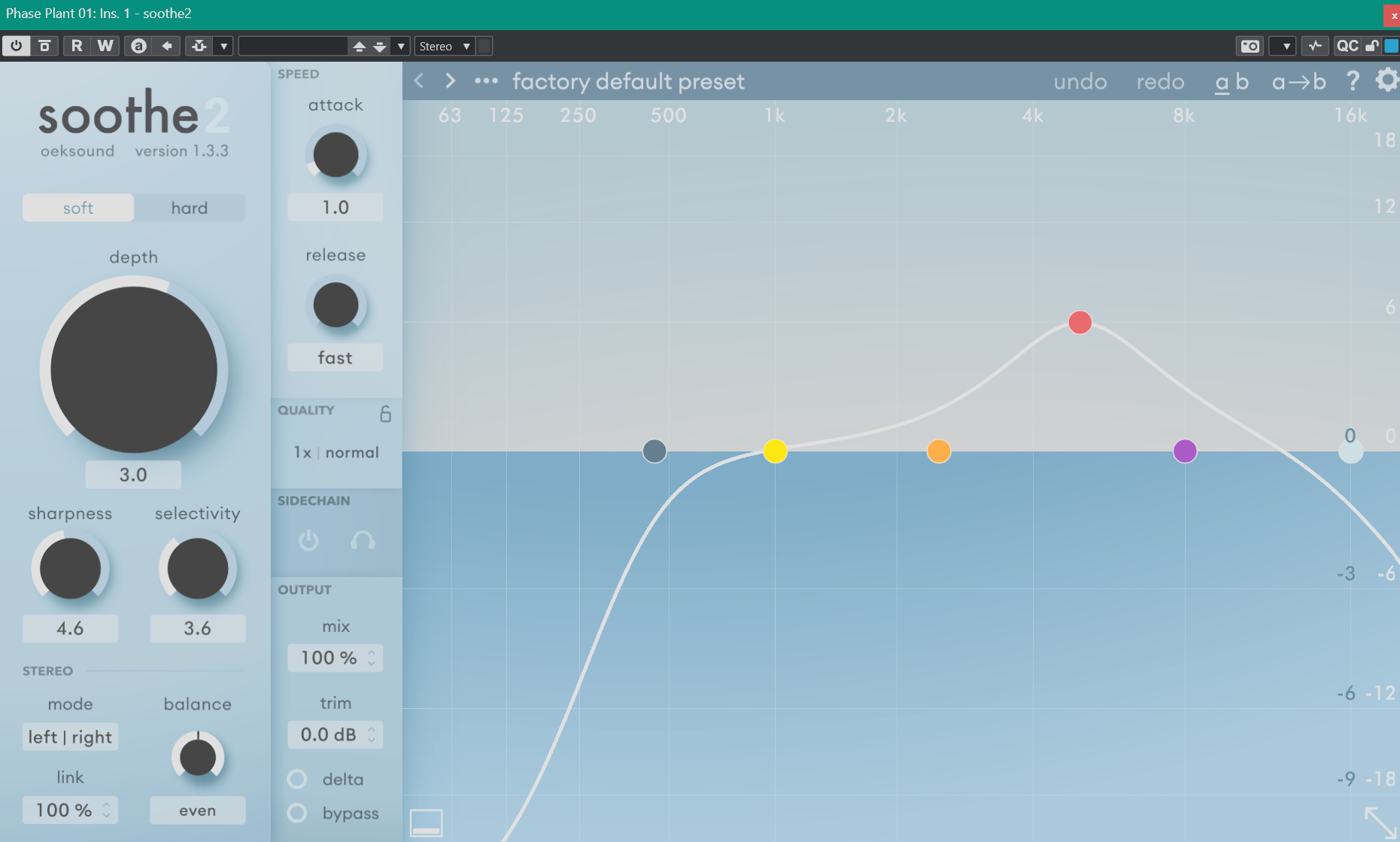Click the large depth knob
The height and width of the screenshot is (842, 1400).
pos(134,369)
